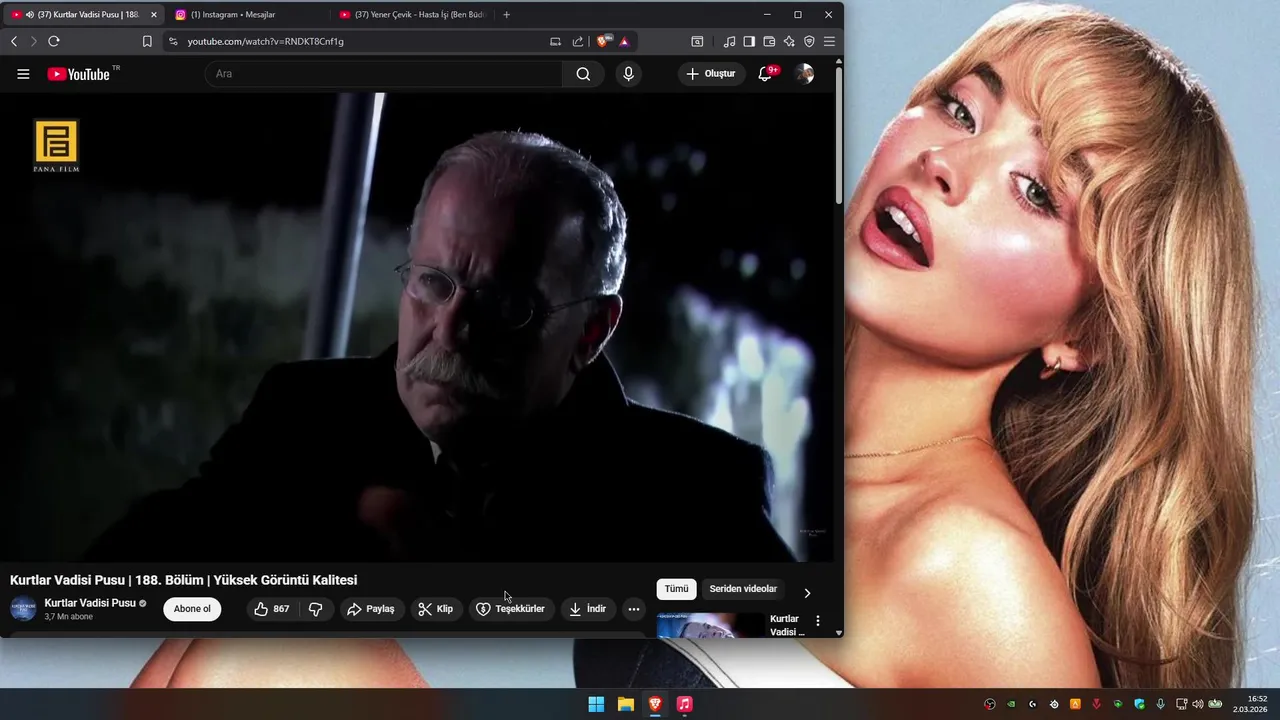The height and width of the screenshot is (720, 1280).
Task: Open the Brave Shields lion icon
Action: click(603, 41)
